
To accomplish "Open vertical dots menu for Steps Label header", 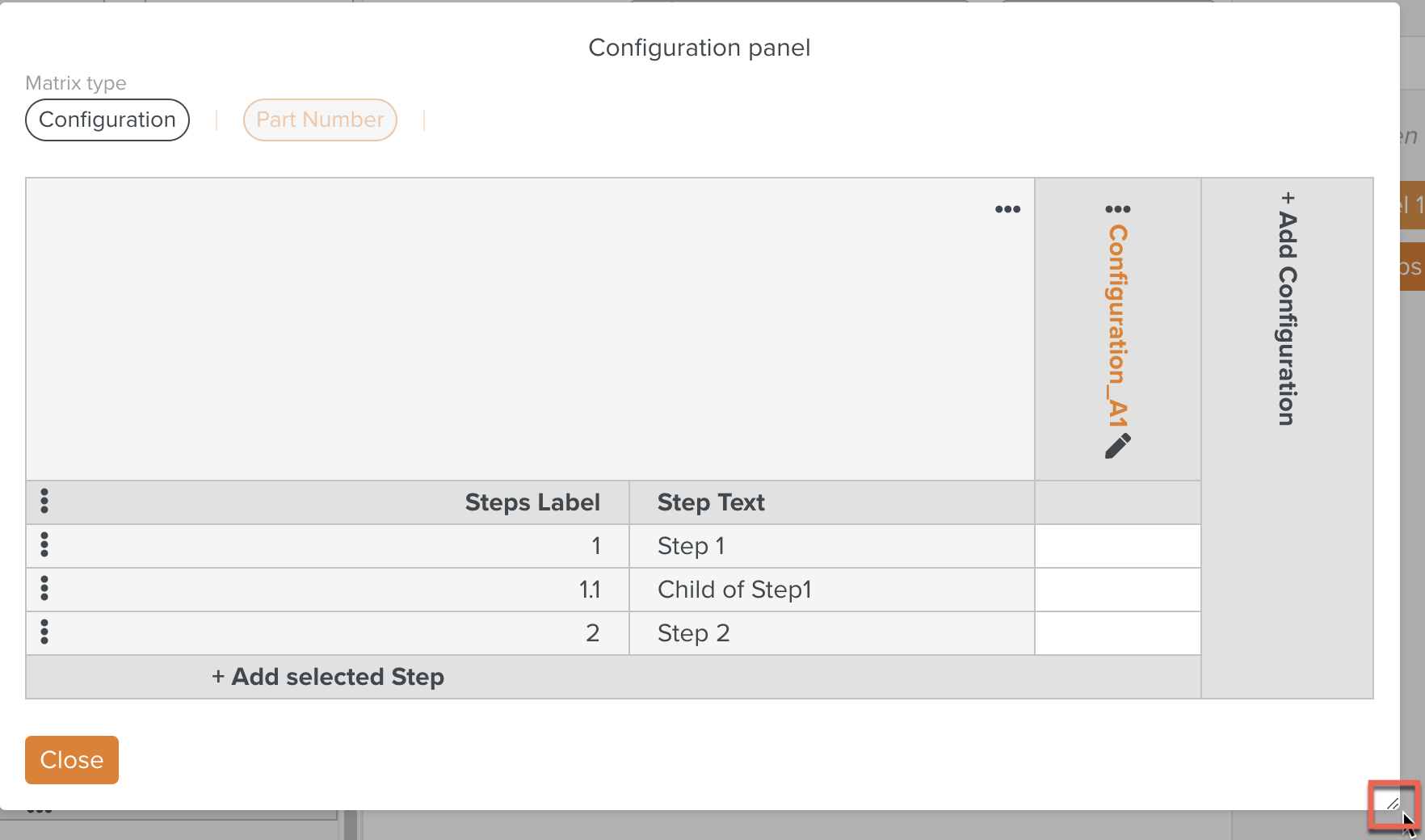I will (44, 502).
